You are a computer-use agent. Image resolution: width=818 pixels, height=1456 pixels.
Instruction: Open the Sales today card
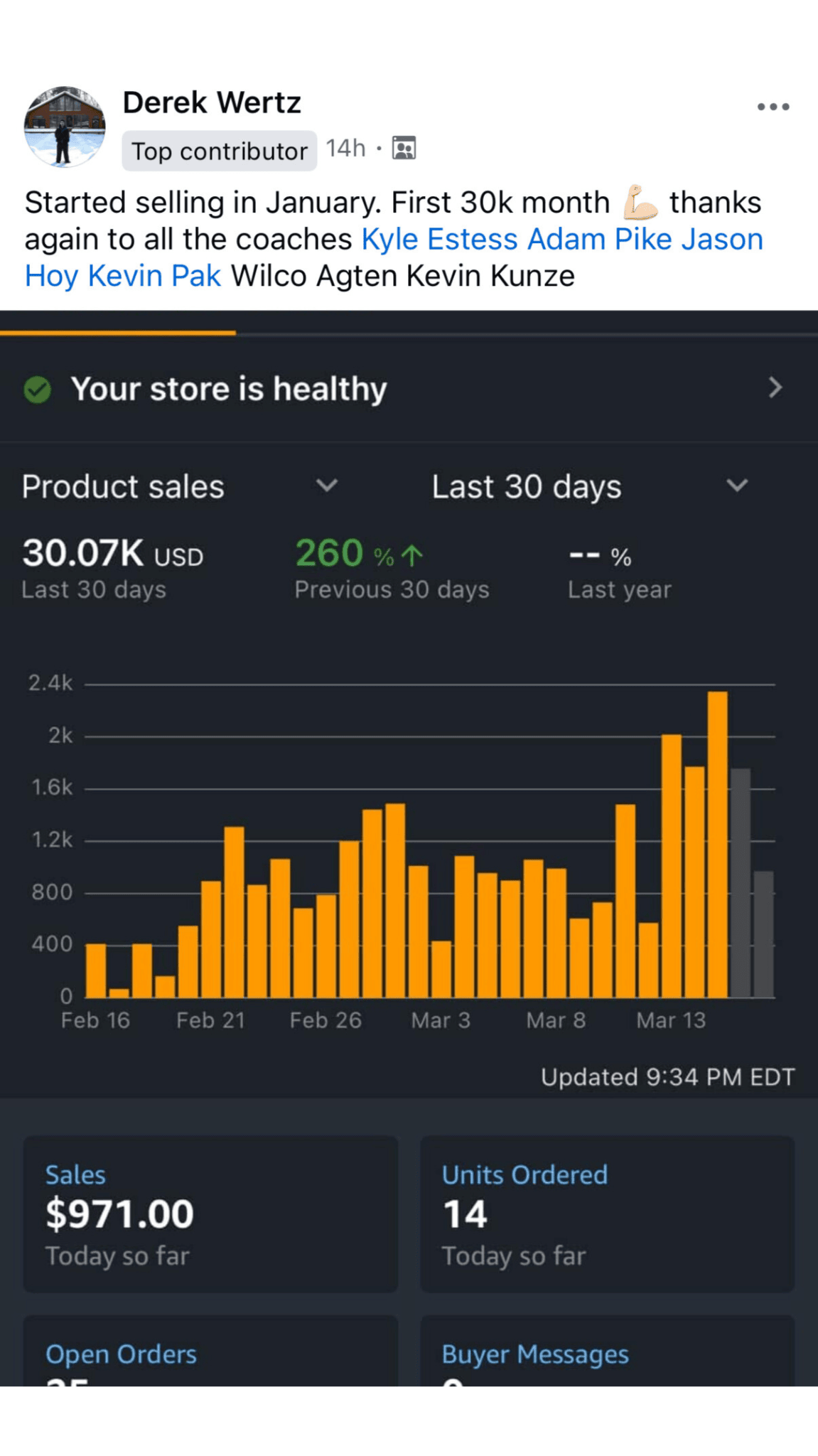tap(210, 1214)
